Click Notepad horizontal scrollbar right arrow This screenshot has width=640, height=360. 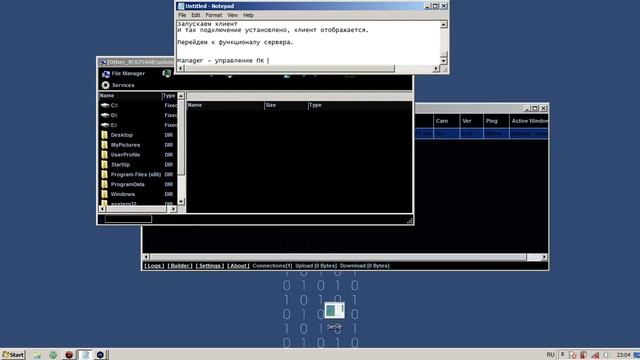point(436,69)
